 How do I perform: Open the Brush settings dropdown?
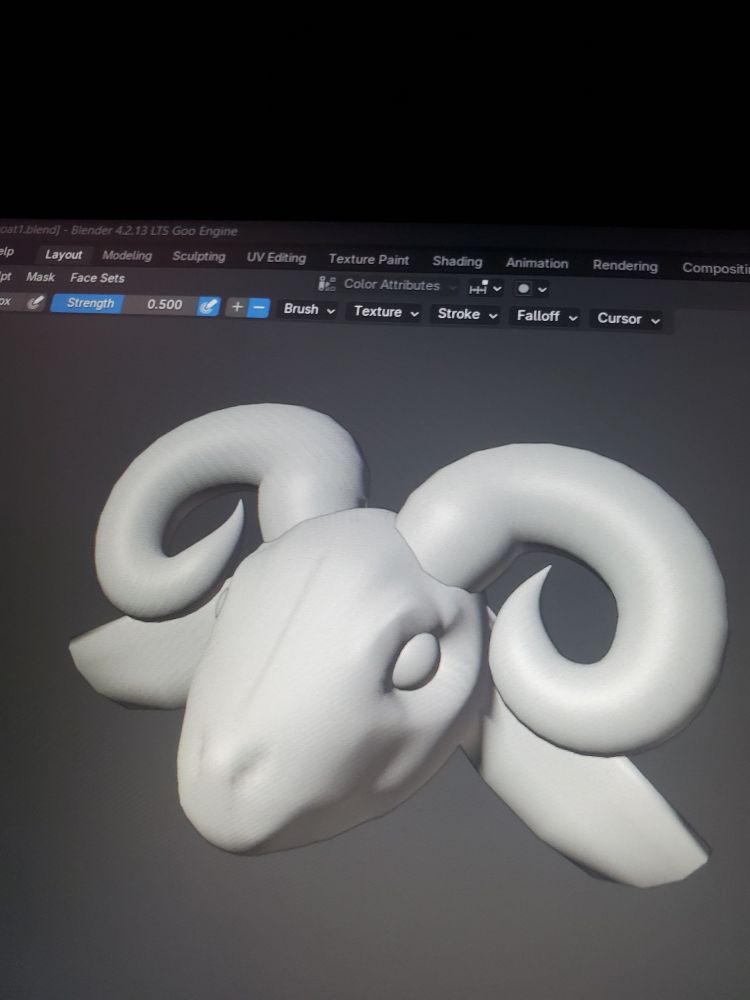[x=309, y=310]
